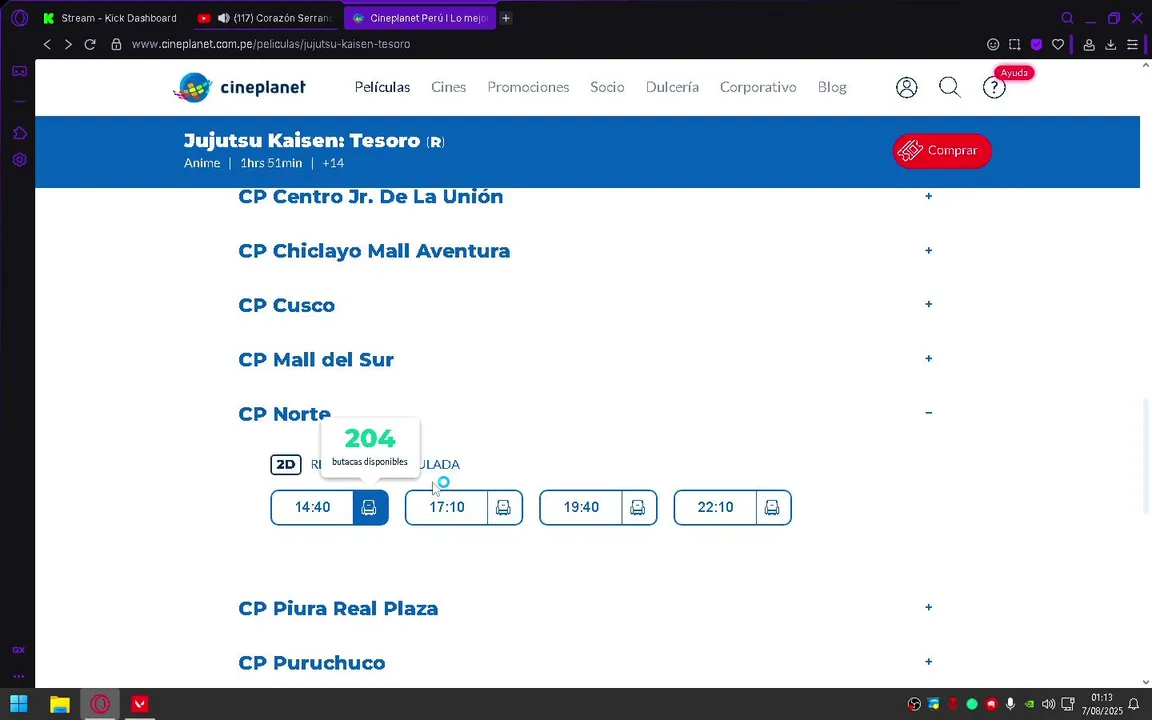
Task: Open the Cineplanet search magnifier
Action: [x=950, y=87]
